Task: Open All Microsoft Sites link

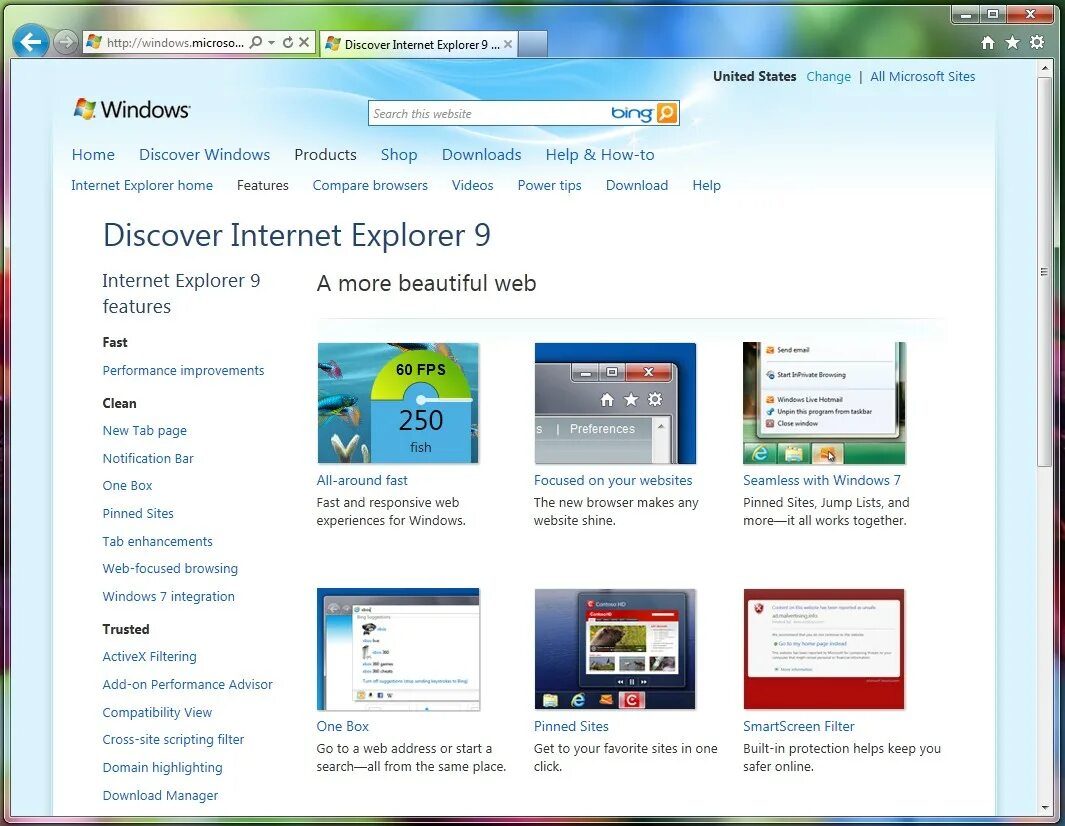Action: [922, 77]
